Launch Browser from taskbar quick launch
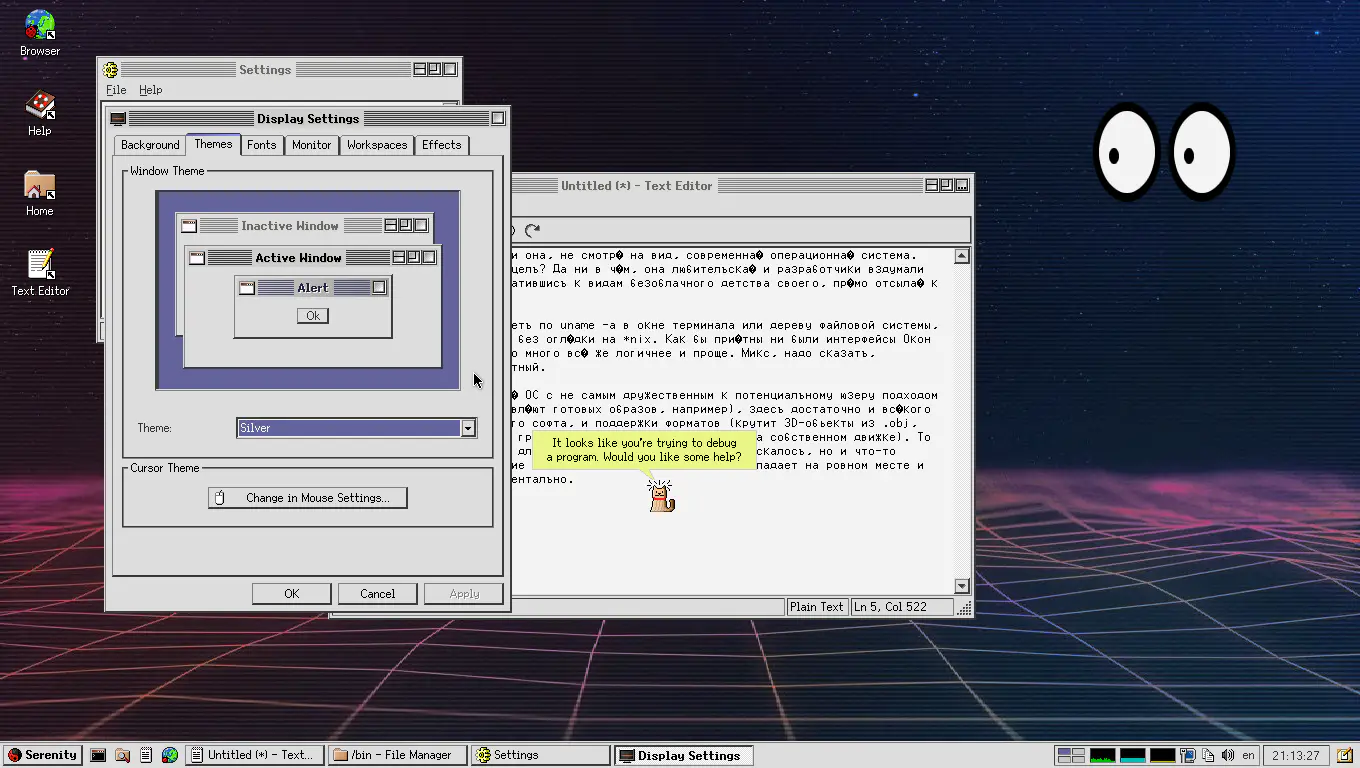The height and width of the screenshot is (768, 1360). tap(170, 755)
